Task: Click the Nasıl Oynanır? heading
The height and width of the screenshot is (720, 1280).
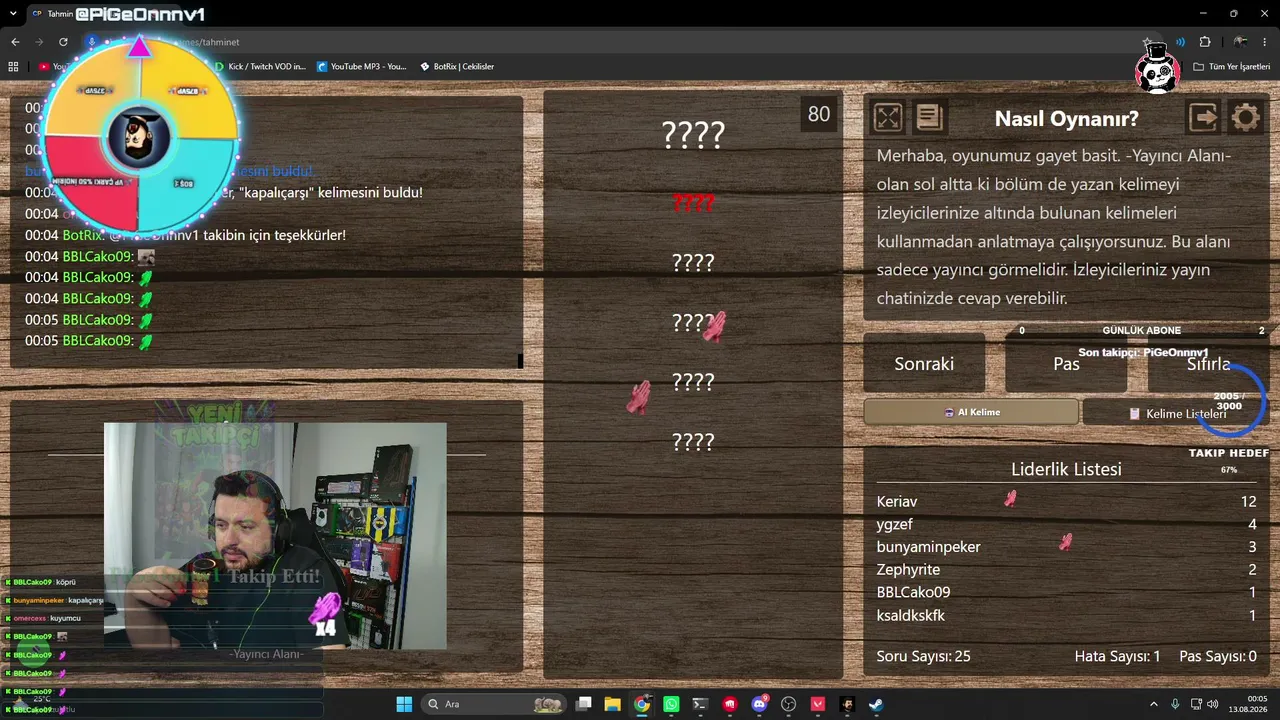Action: (1066, 119)
